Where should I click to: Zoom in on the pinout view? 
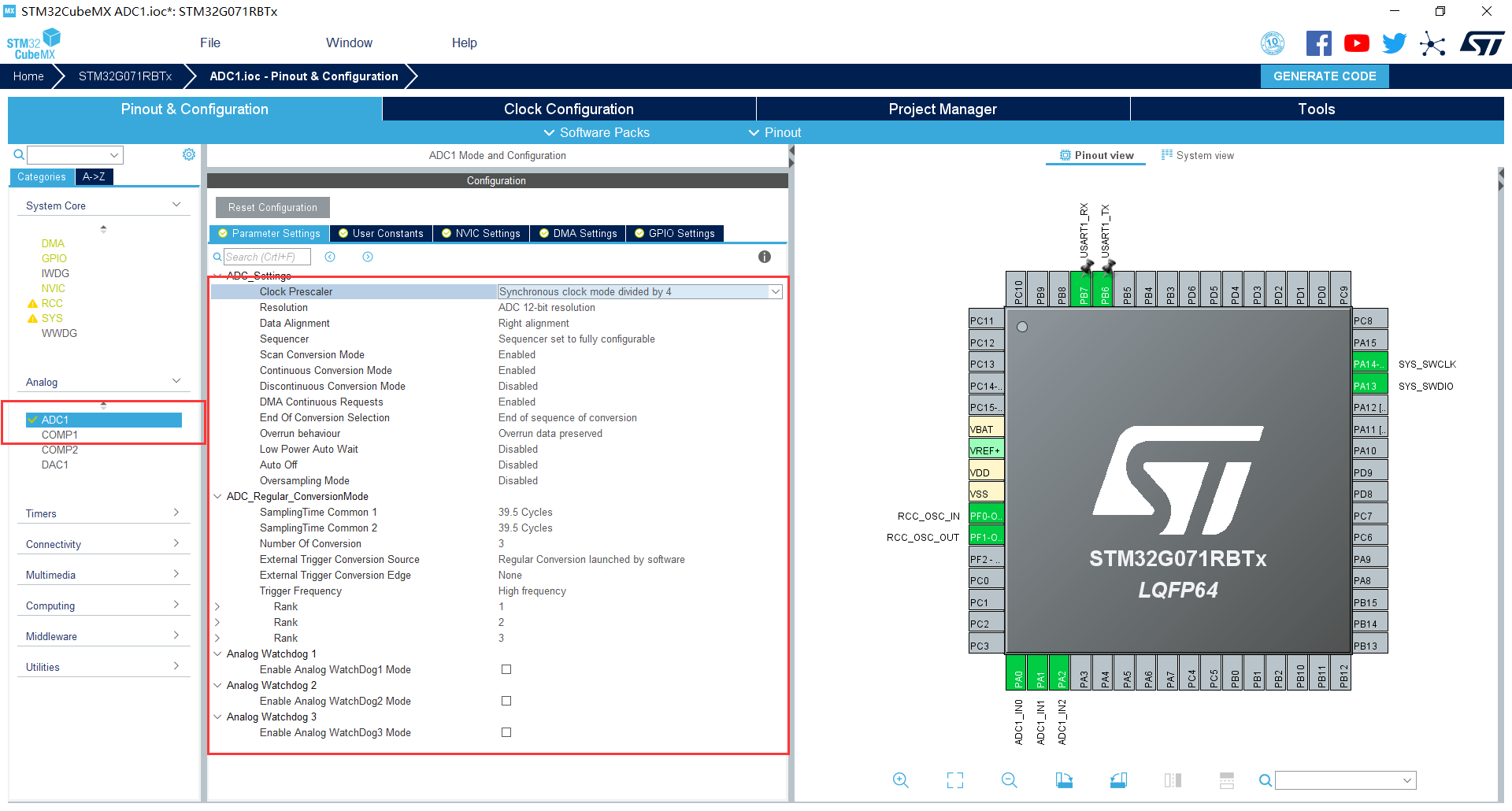click(x=900, y=781)
